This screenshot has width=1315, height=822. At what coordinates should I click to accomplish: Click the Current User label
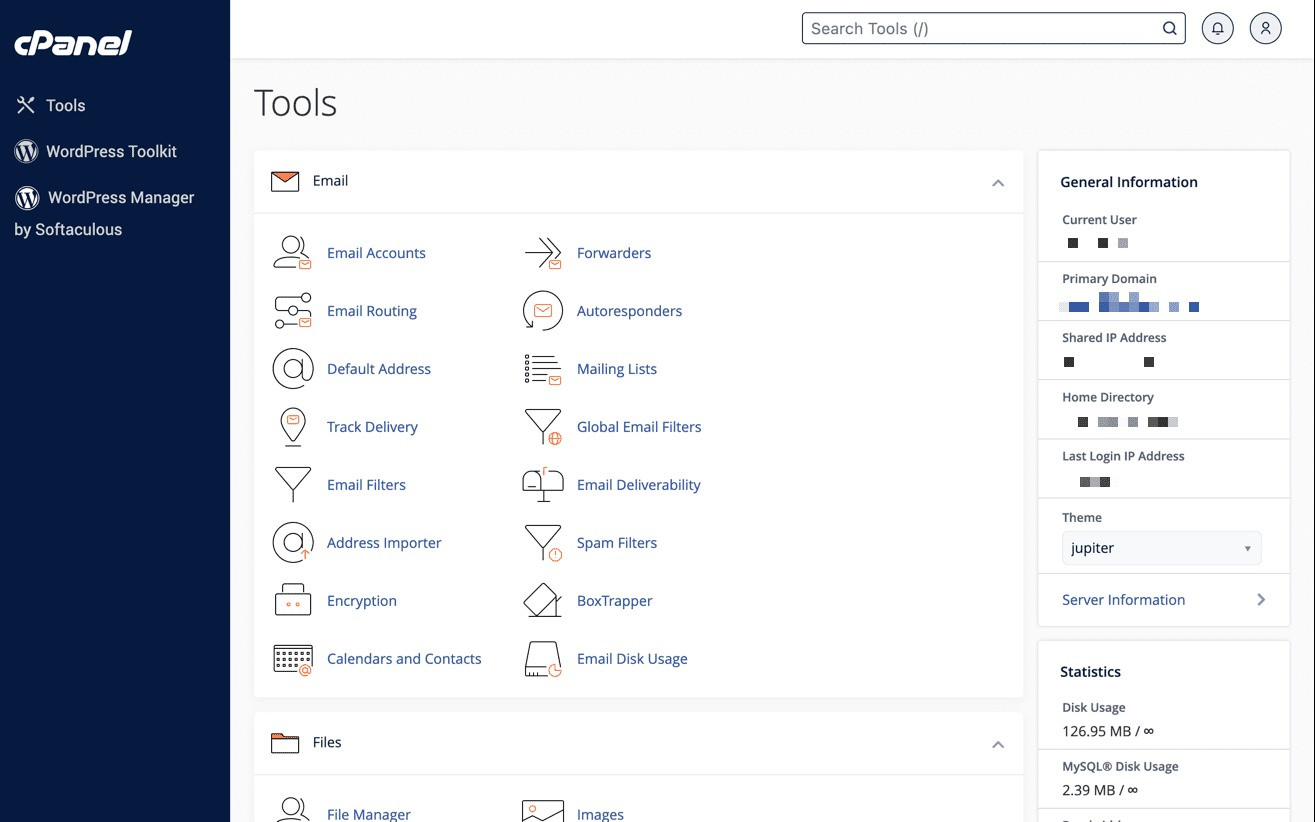tap(1099, 220)
